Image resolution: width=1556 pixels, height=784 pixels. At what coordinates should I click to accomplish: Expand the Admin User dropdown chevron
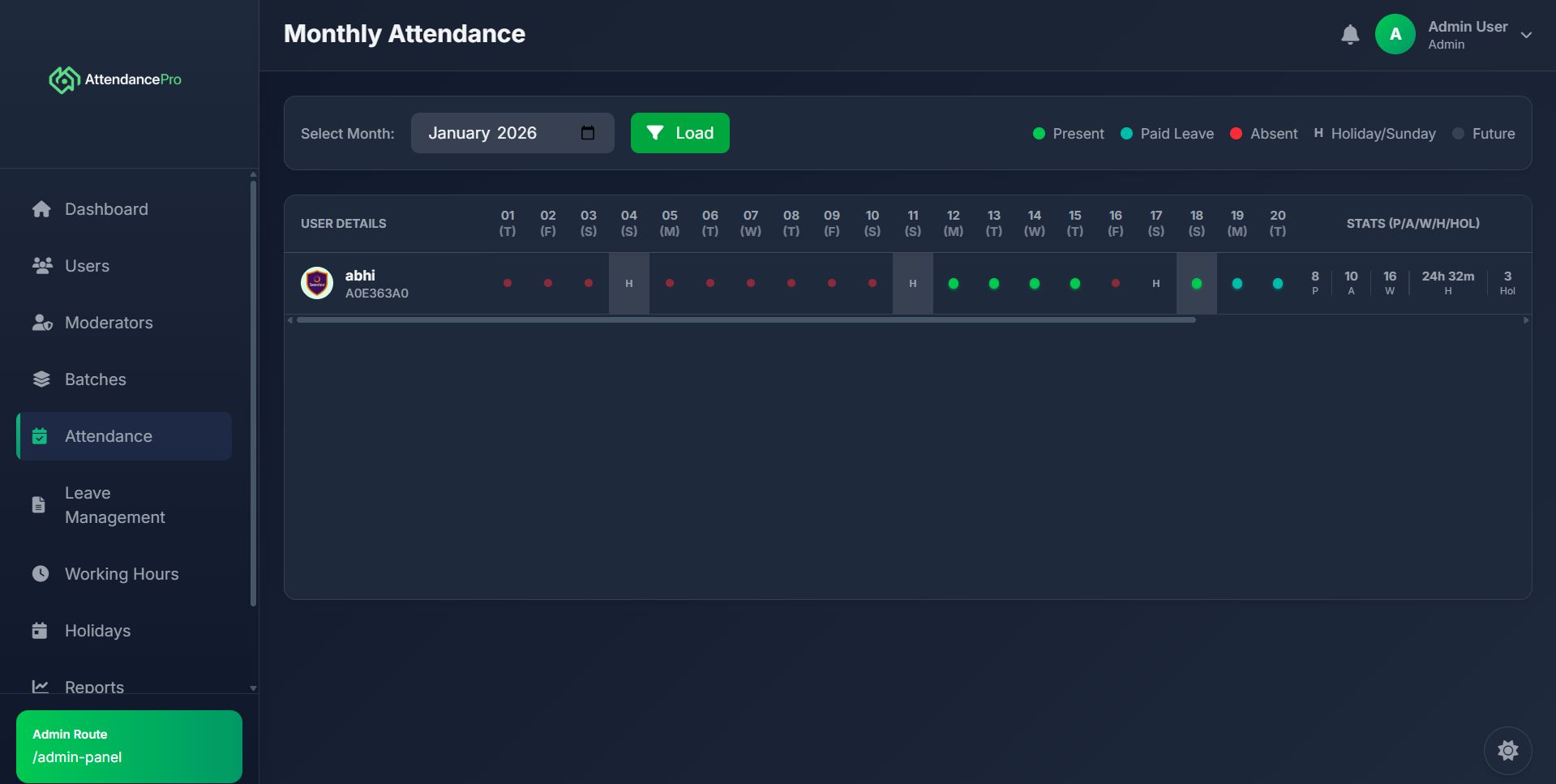(x=1526, y=35)
